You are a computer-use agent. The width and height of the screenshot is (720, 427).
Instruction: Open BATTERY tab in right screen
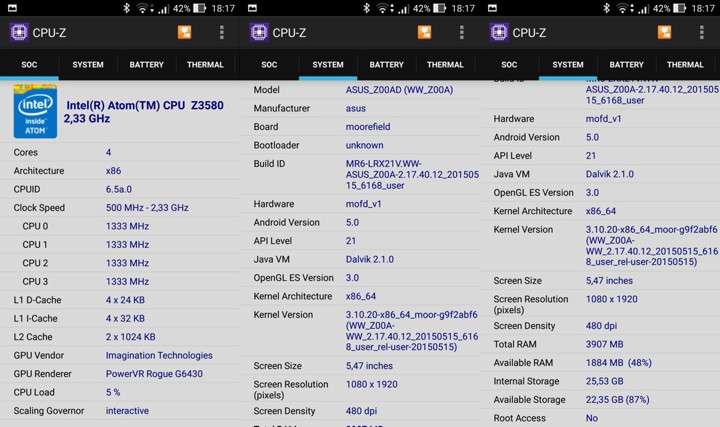pyautogui.click(x=627, y=65)
